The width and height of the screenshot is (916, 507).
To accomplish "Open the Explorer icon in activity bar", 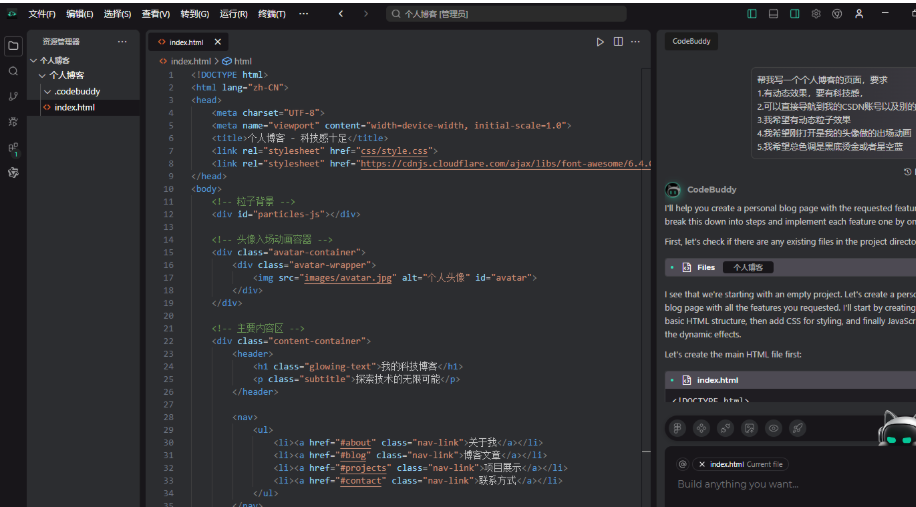I will 13,45.
